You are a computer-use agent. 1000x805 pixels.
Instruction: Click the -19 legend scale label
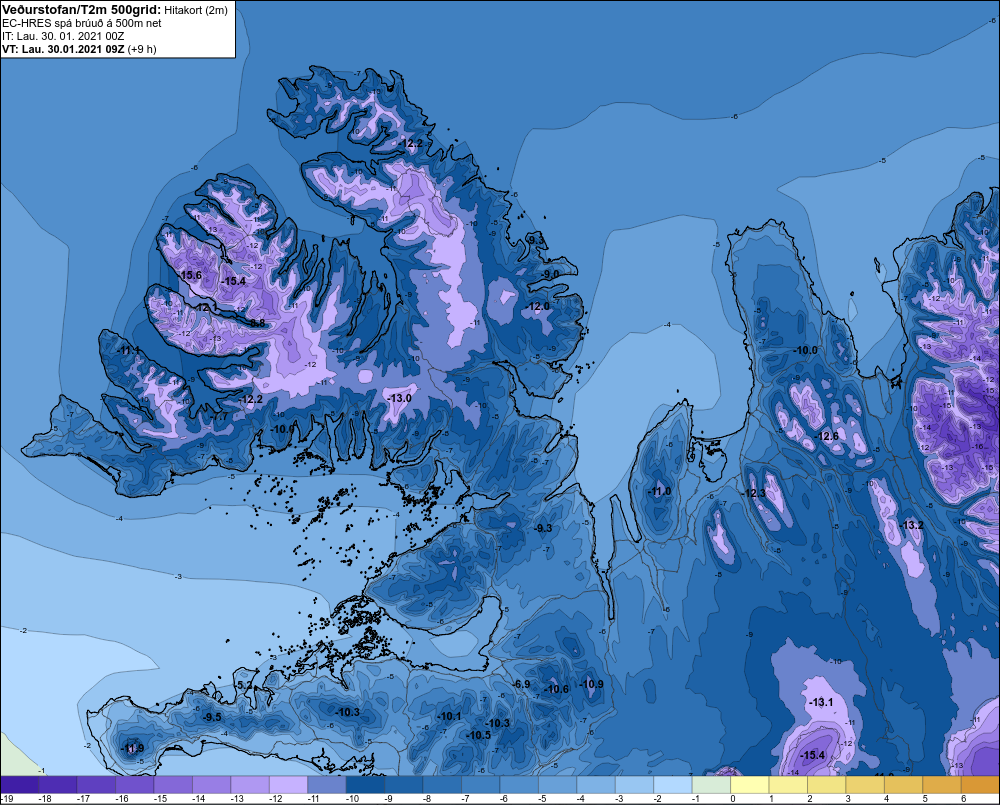[x=7, y=799]
